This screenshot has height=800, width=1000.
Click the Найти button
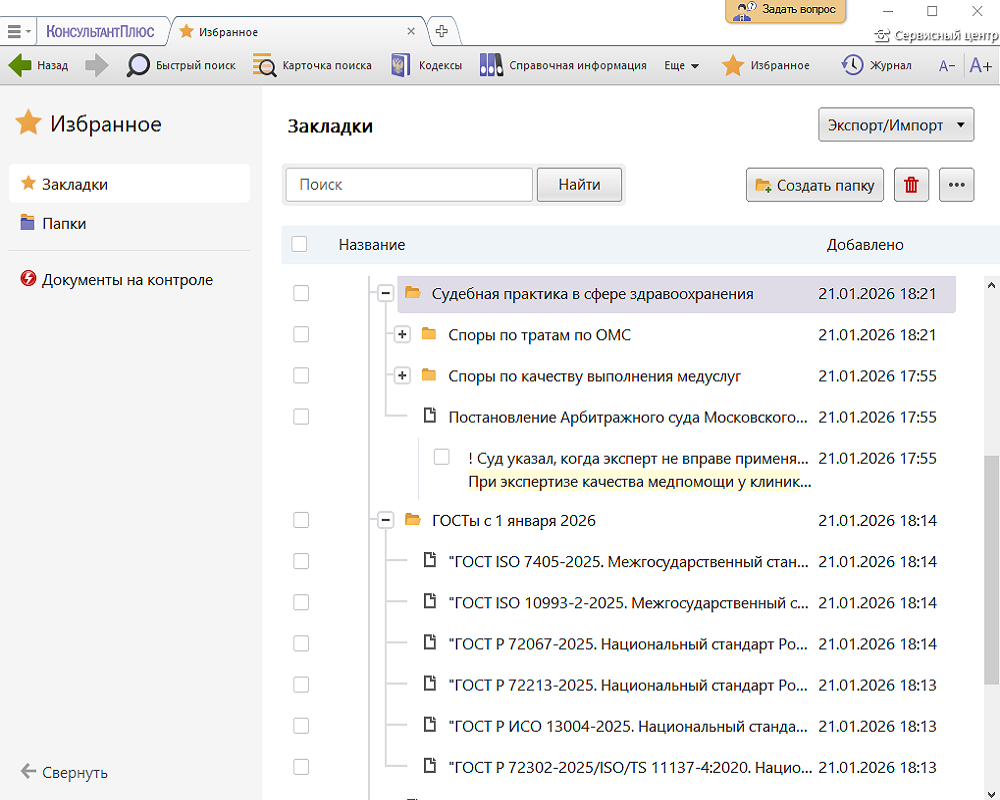point(579,185)
